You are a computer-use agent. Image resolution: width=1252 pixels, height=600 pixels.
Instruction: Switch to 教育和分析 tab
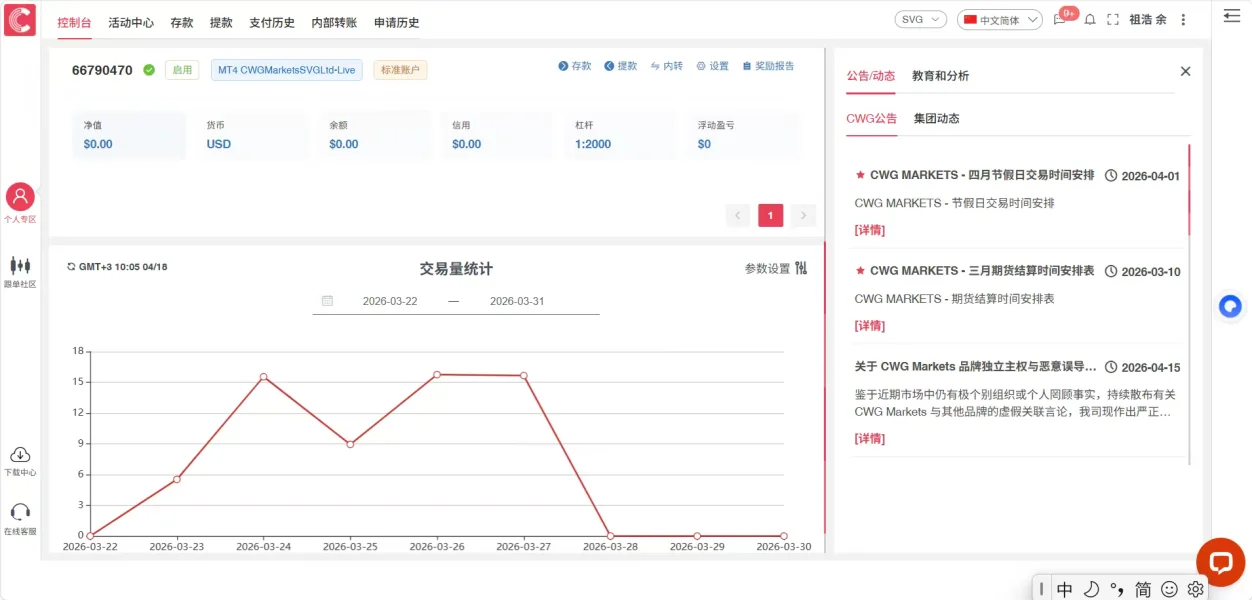[940, 76]
